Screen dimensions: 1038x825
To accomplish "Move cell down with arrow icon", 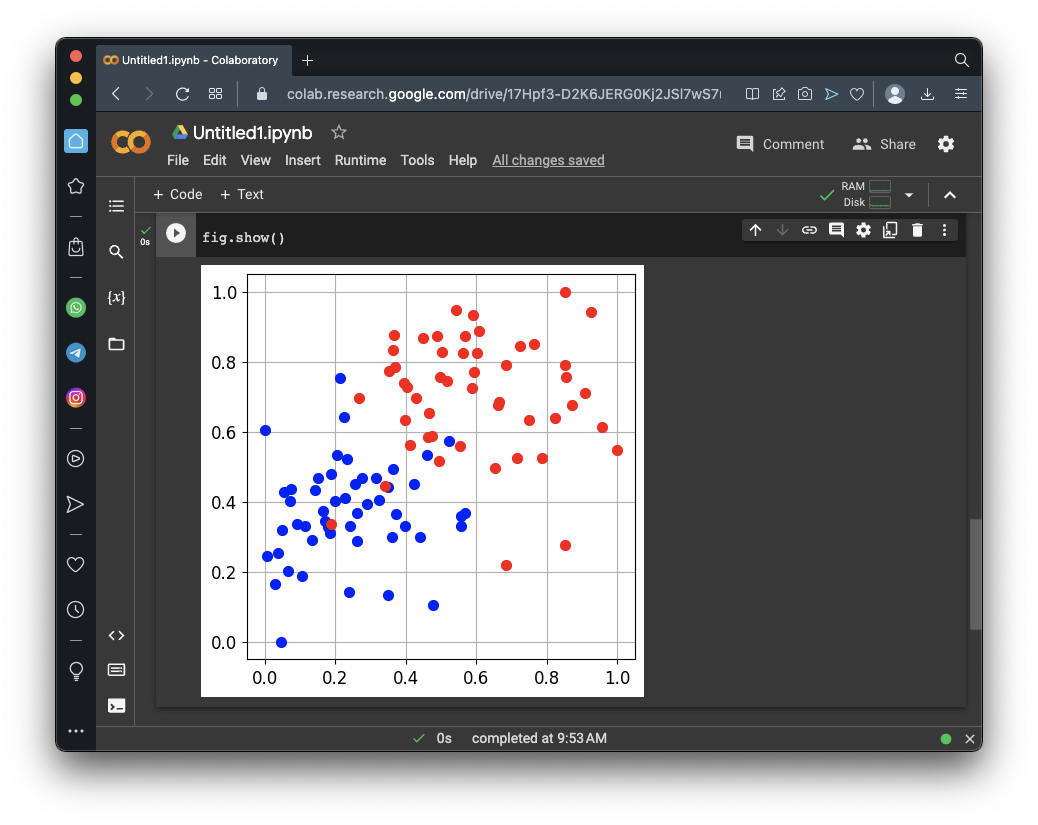I will pyautogui.click(x=782, y=230).
